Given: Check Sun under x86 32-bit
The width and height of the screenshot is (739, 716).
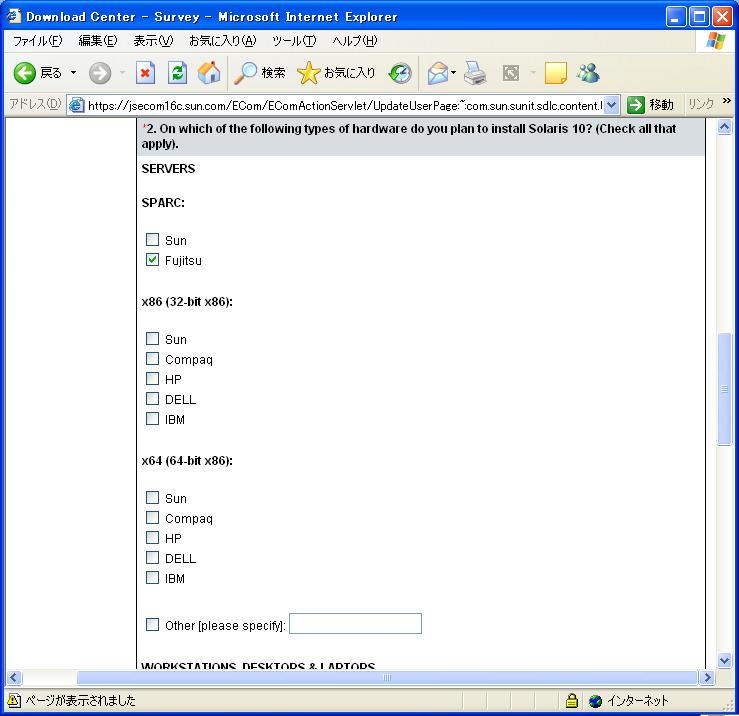Looking at the screenshot, I should [152, 338].
